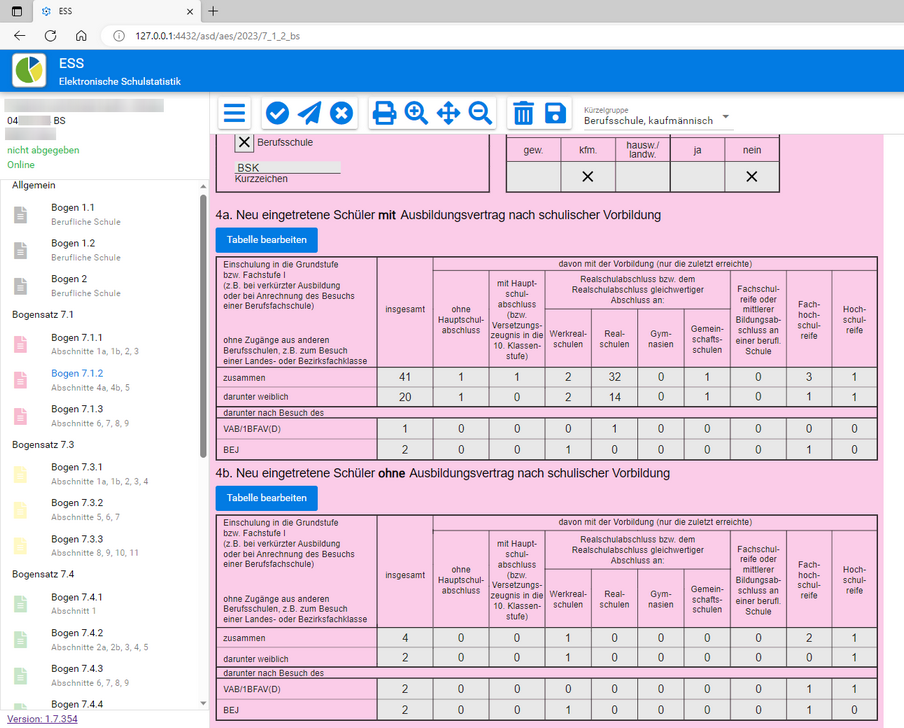Toggle the empty gew. cell
The image size is (904, 728).
click(x=533, y=176)
